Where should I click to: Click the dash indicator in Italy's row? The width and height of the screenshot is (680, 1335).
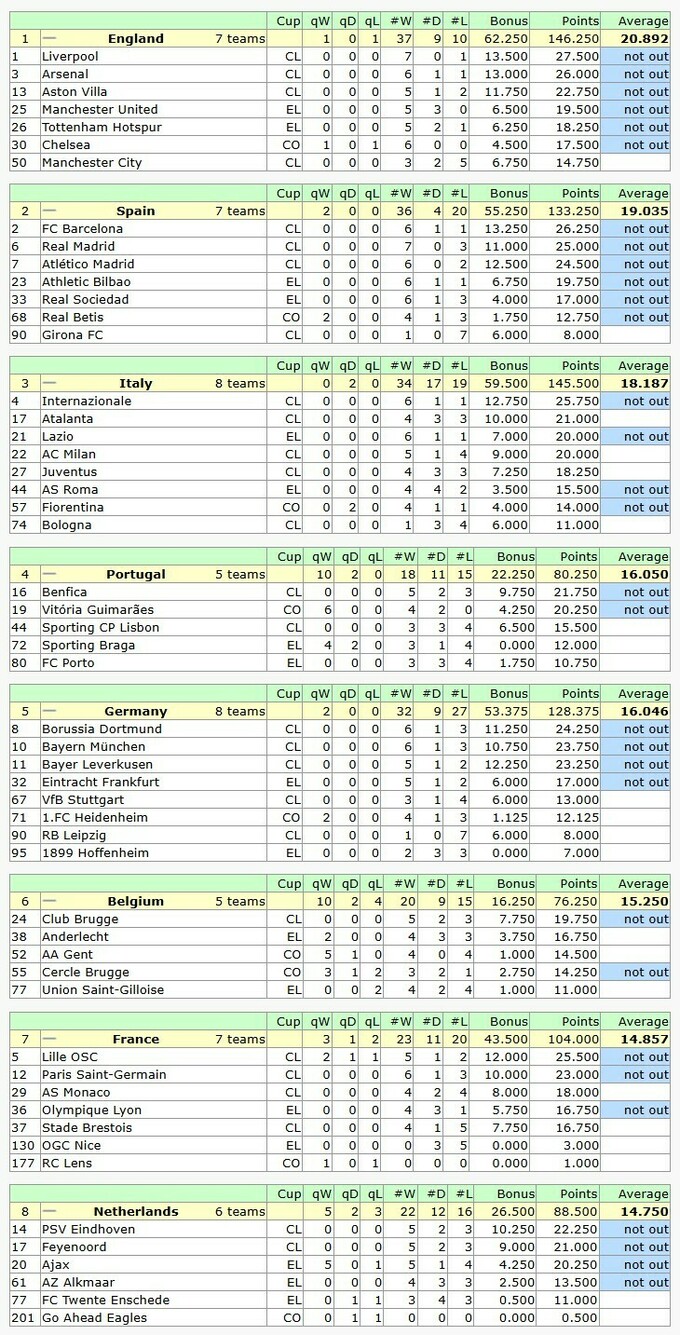coord(49,383)
